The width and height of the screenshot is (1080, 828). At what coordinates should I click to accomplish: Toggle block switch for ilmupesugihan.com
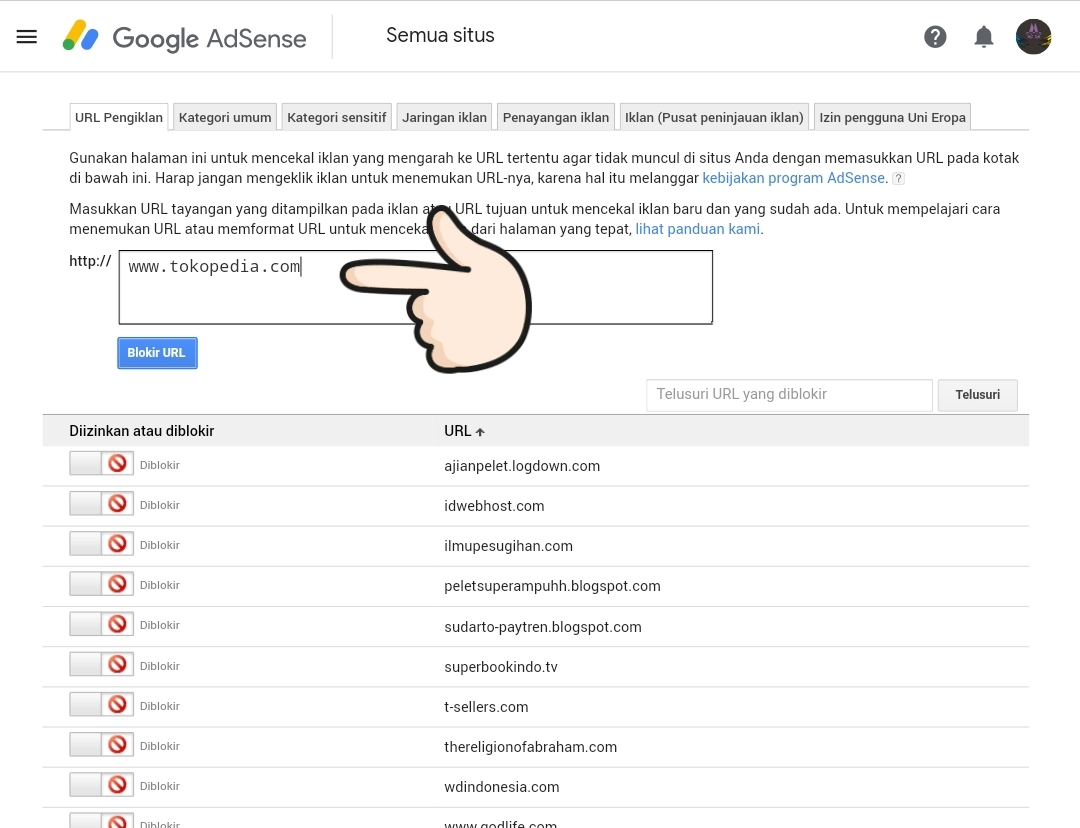[101, 544]
